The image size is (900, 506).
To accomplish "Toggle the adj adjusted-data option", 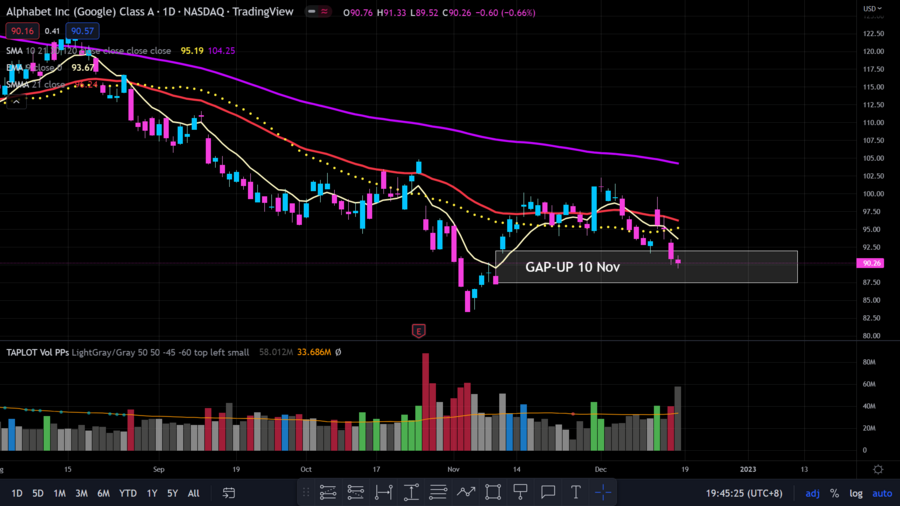I will pyautogui.click(x=812, y=493).
